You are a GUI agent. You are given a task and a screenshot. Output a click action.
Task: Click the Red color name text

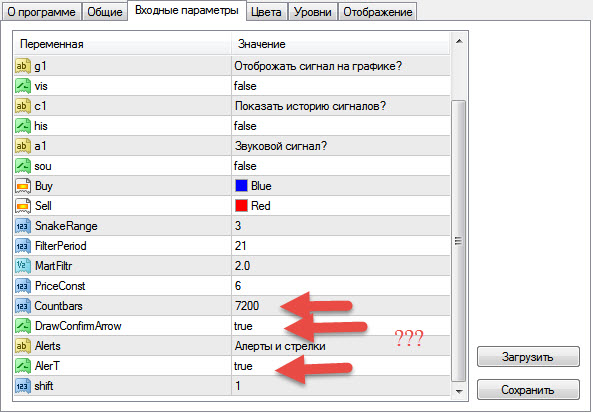point(261,206)
